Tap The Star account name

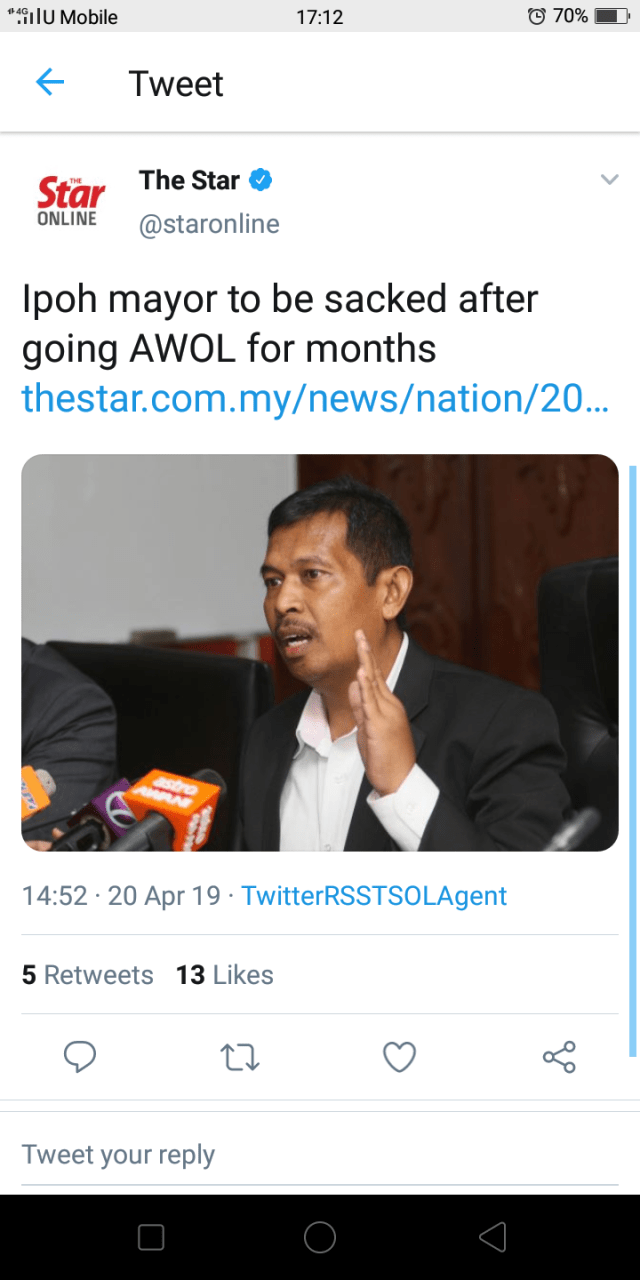pyautogui.click(x=190, y=180)
